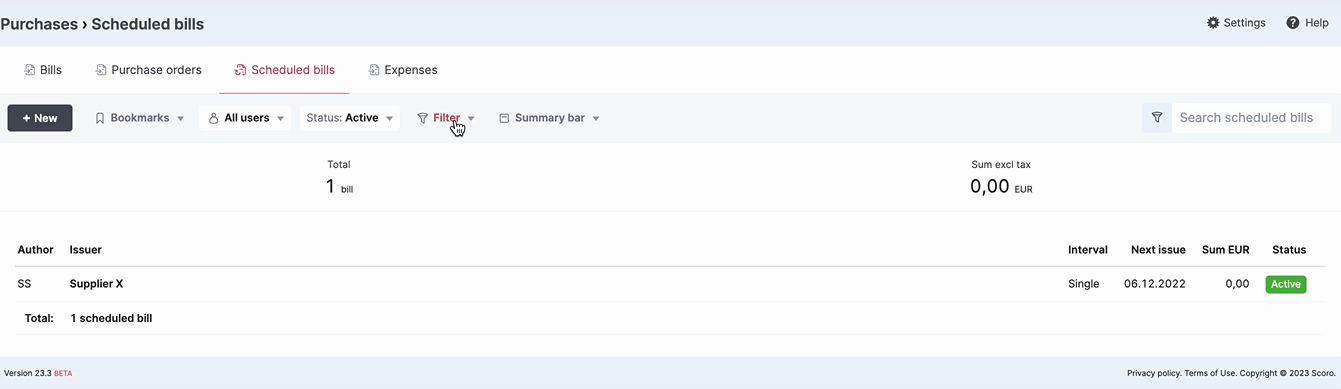Focus the Search scheduled bills field
Screen dimensions: 1341x389
click(1251, 118)
